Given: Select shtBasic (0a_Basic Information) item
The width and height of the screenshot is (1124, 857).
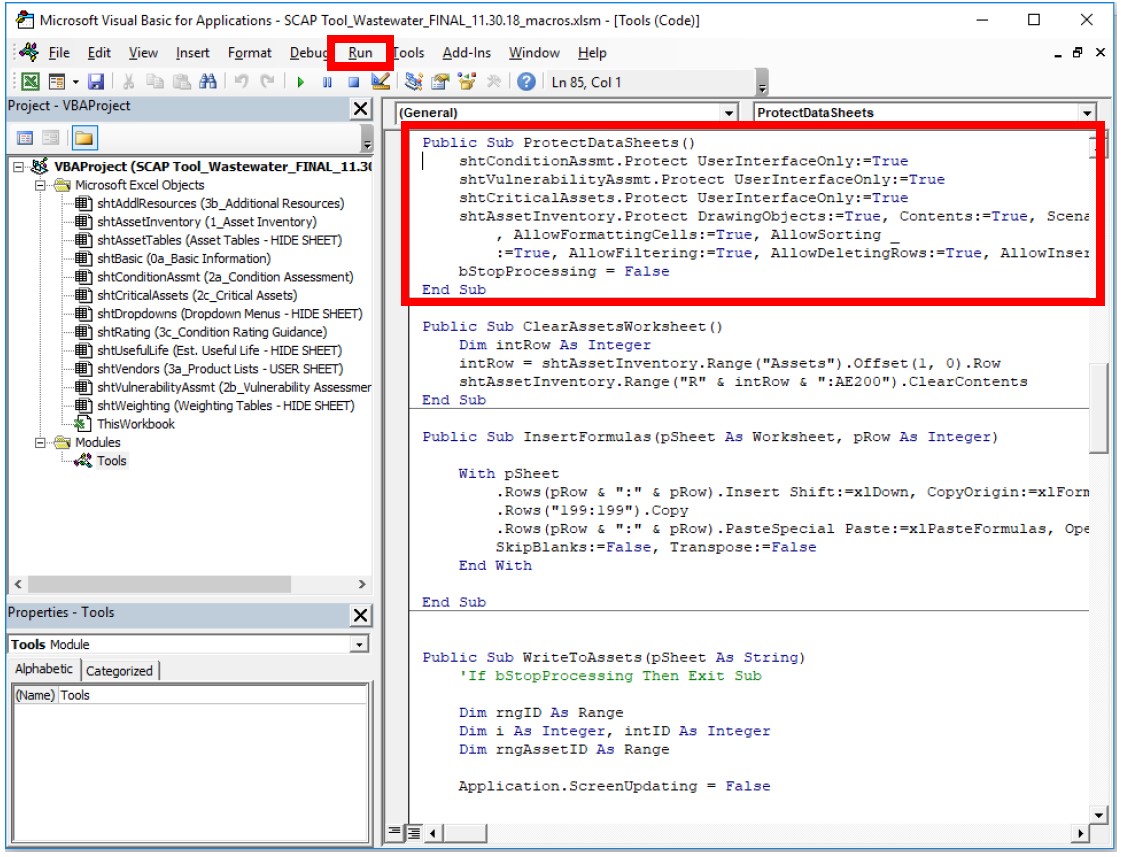Looking at the screenshot, I should tap(184, 259).
